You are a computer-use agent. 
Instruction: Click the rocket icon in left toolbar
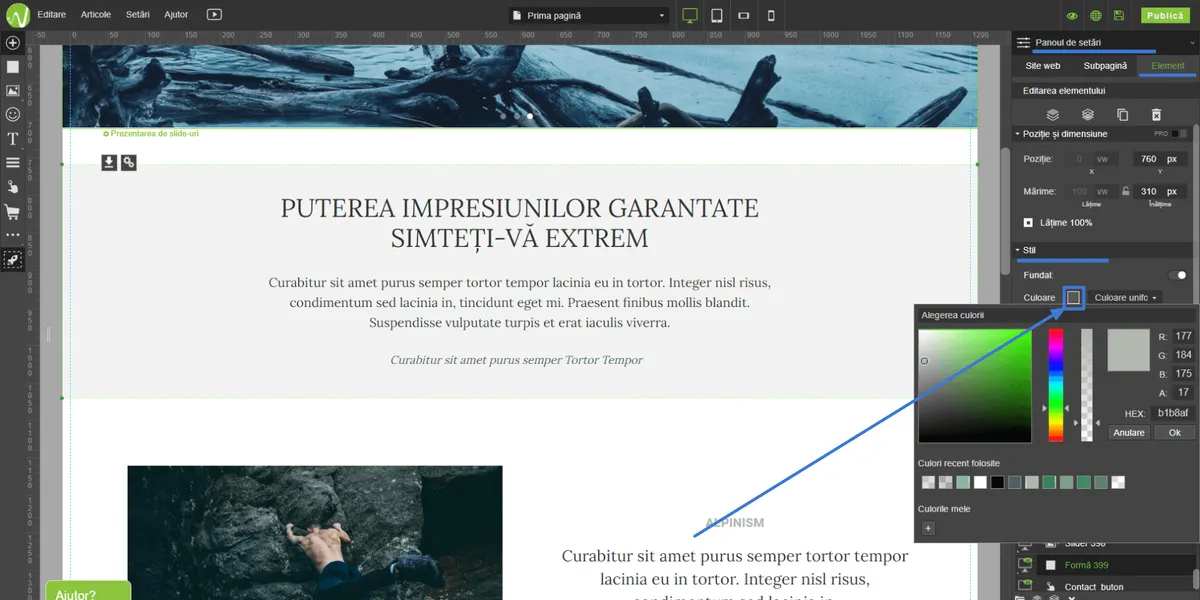[x=13, y=259]
